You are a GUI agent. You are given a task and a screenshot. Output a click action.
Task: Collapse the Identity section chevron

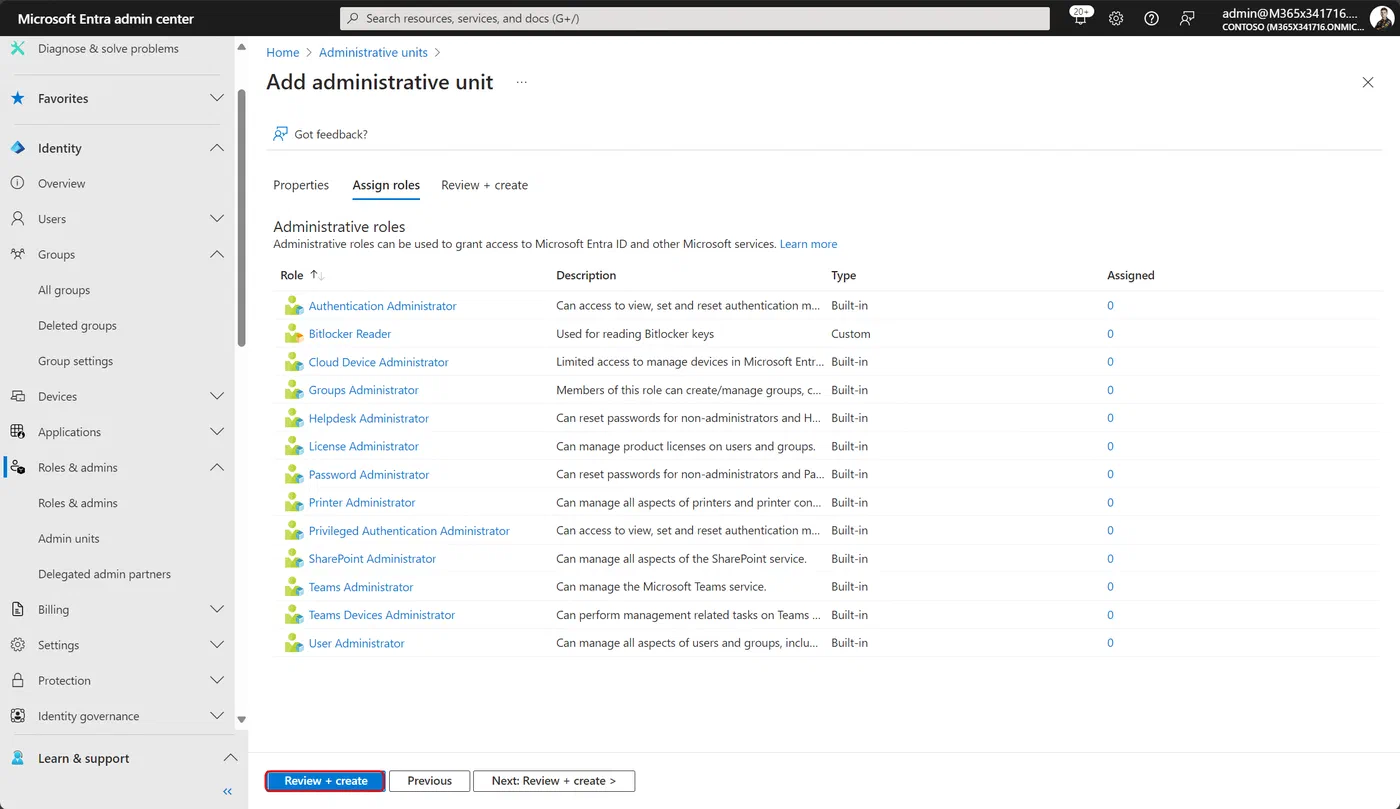(x=217, y=148)
